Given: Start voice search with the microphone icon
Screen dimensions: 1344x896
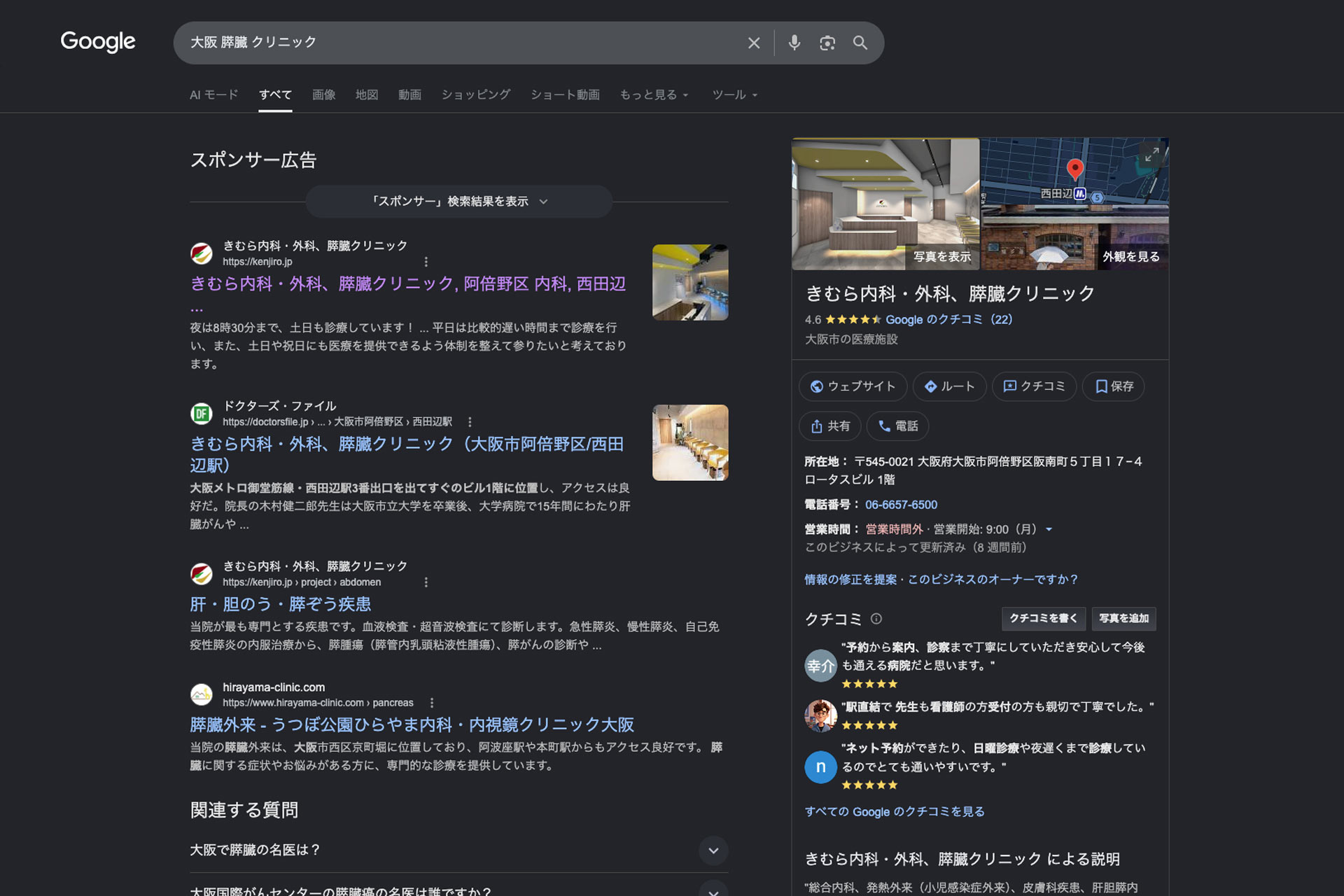Looking at the screenshot, I should pos(794,43).
